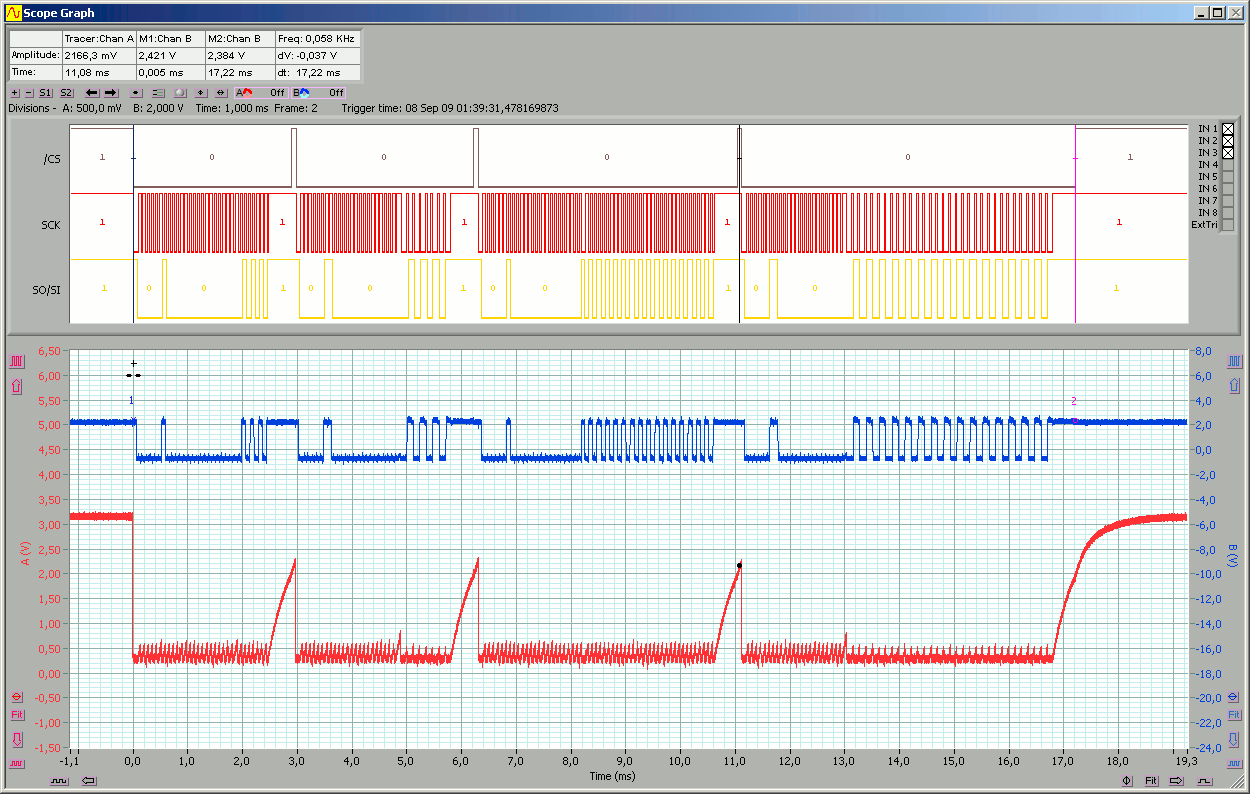Select the S1 toolbar button
The height and width of the screenshot is (794, 1250).
46,92
